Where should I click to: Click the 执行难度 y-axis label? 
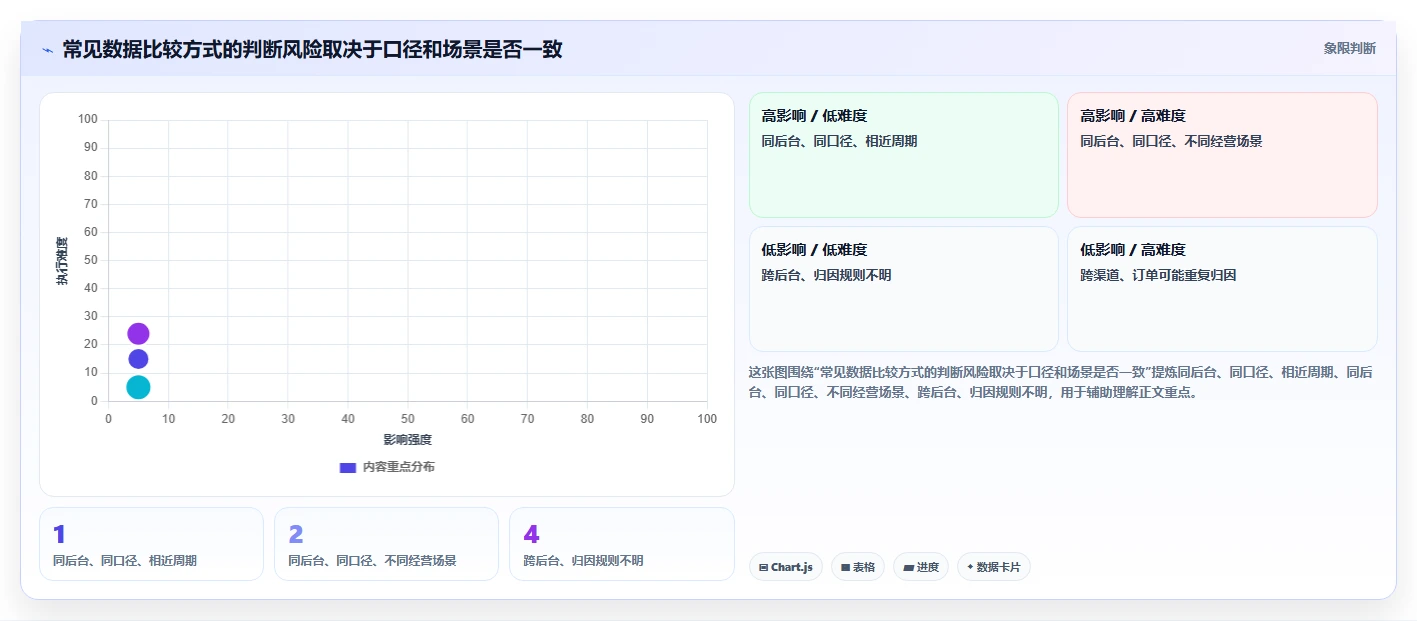click(x=62, y=261)
